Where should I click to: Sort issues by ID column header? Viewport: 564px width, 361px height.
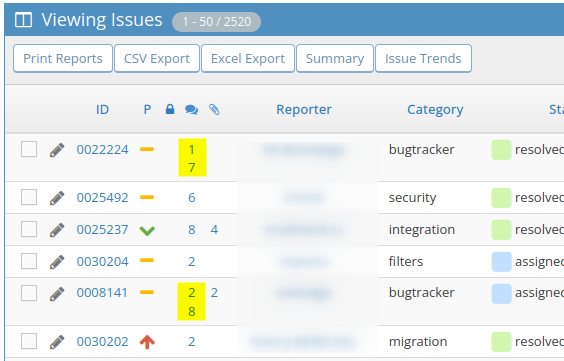click(102, 110)
